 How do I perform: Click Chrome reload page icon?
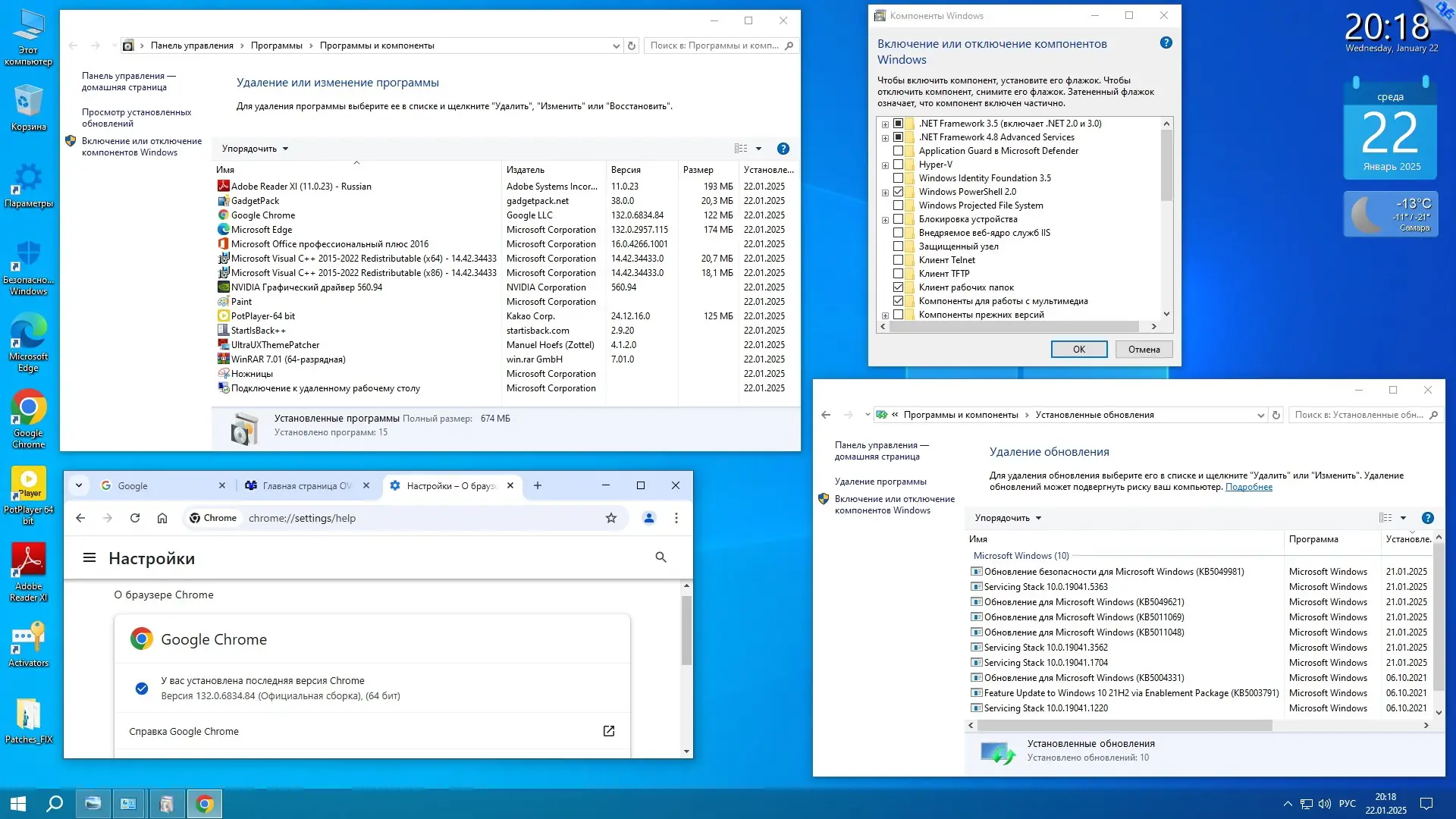[x=135, y=518]
